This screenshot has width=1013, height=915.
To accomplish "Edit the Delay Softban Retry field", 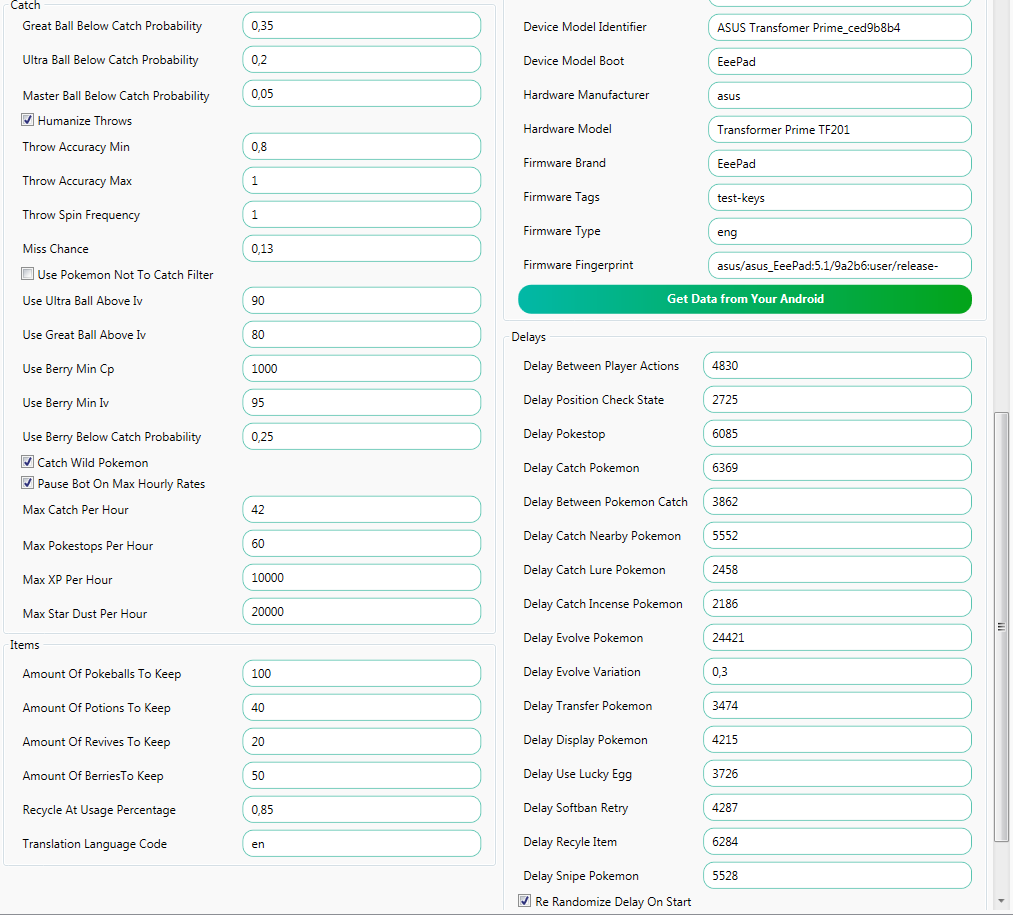I will point(837,808).
